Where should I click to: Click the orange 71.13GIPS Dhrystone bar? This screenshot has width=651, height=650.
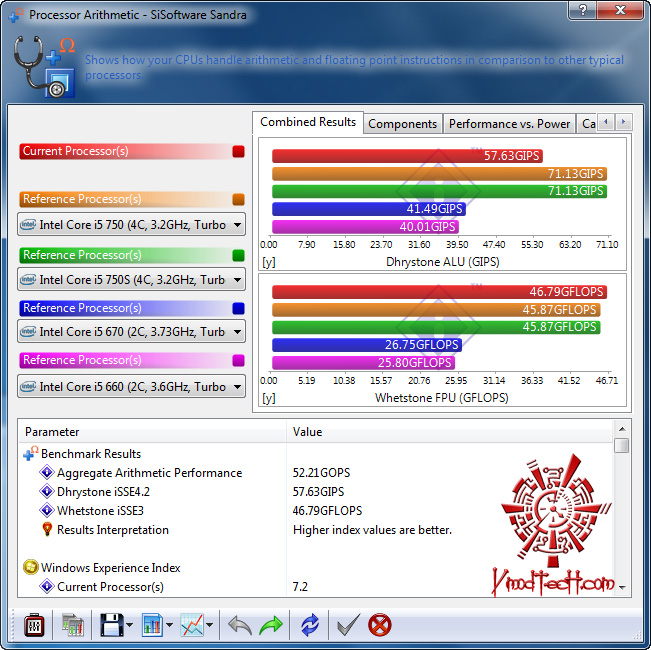(x=439, y=173)
